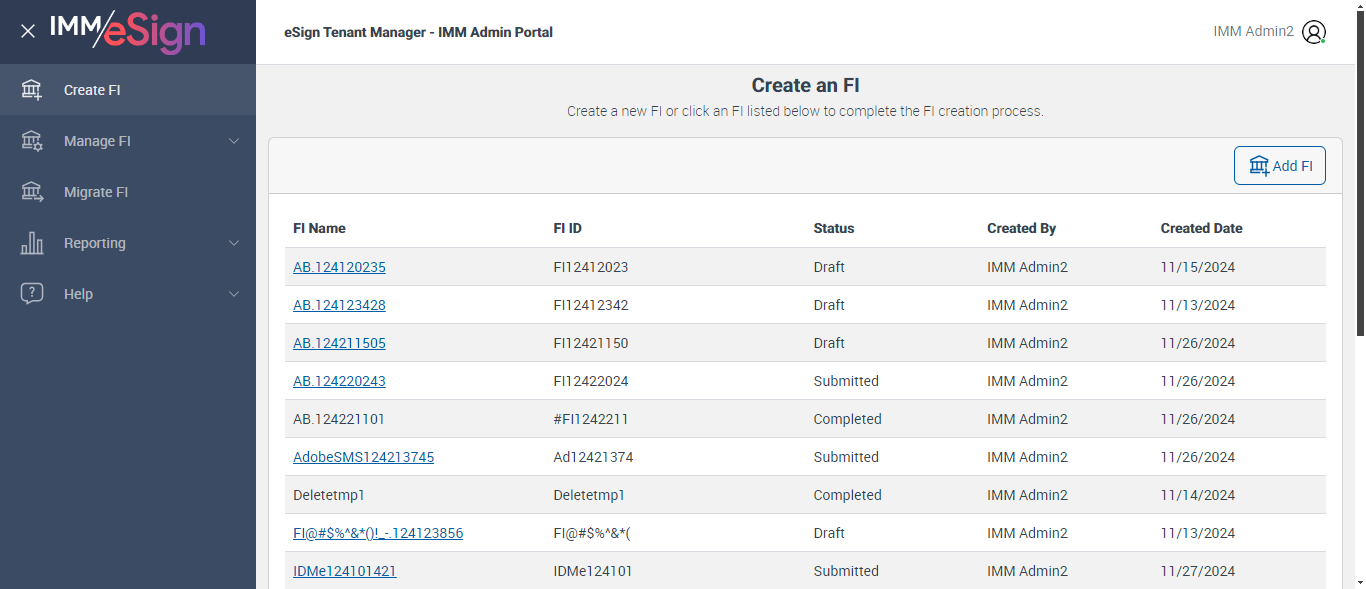Click the Help question bubble icon
The width and height of the screenshot is (1366, 589).
tap(32, 294)
